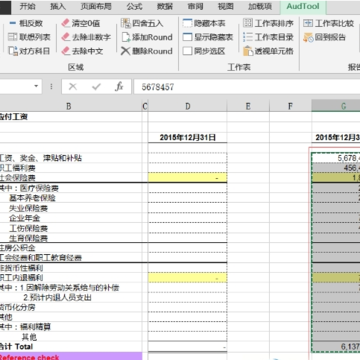Click the 工资、奖金、津贴和补贴 row label
This screenshot has width=360, height=360.
41,158
